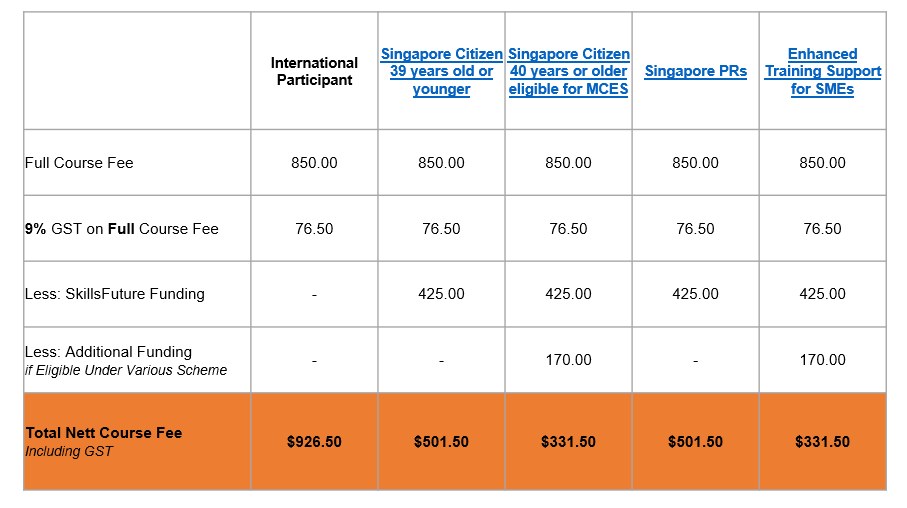
Task: Select the Less: SkillsFuture Funding row label
Action: click(114, 294)
